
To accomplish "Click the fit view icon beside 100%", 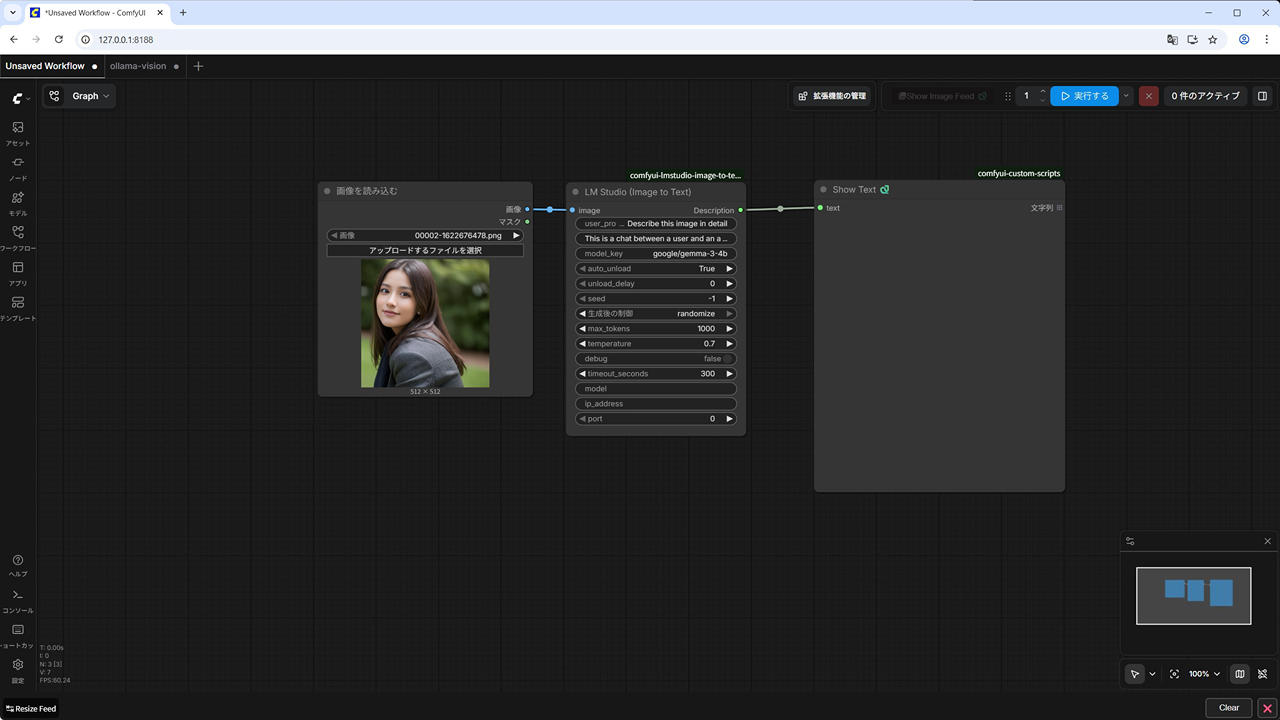I will [x=1174, y=674].
